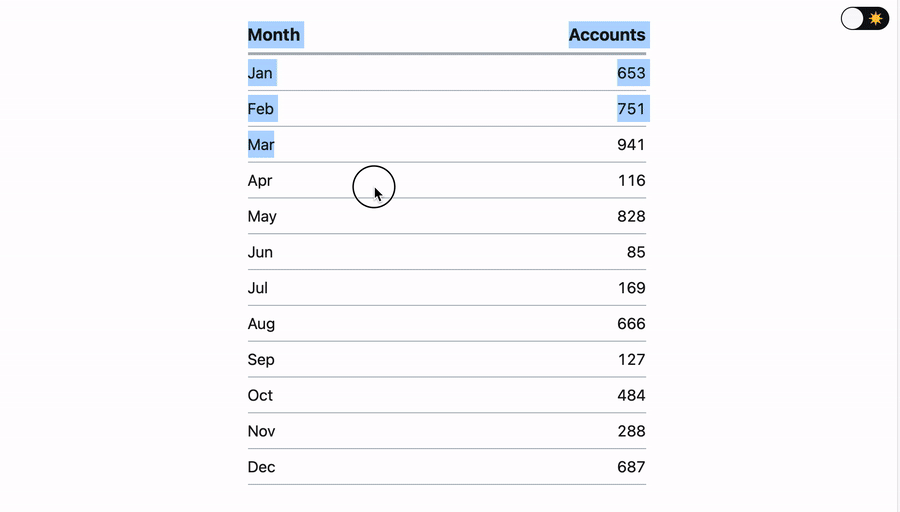Image resolution: width=900 pixels, height=512 pixels.
Task: Select the Jan month cell
Action: [260, 73]
